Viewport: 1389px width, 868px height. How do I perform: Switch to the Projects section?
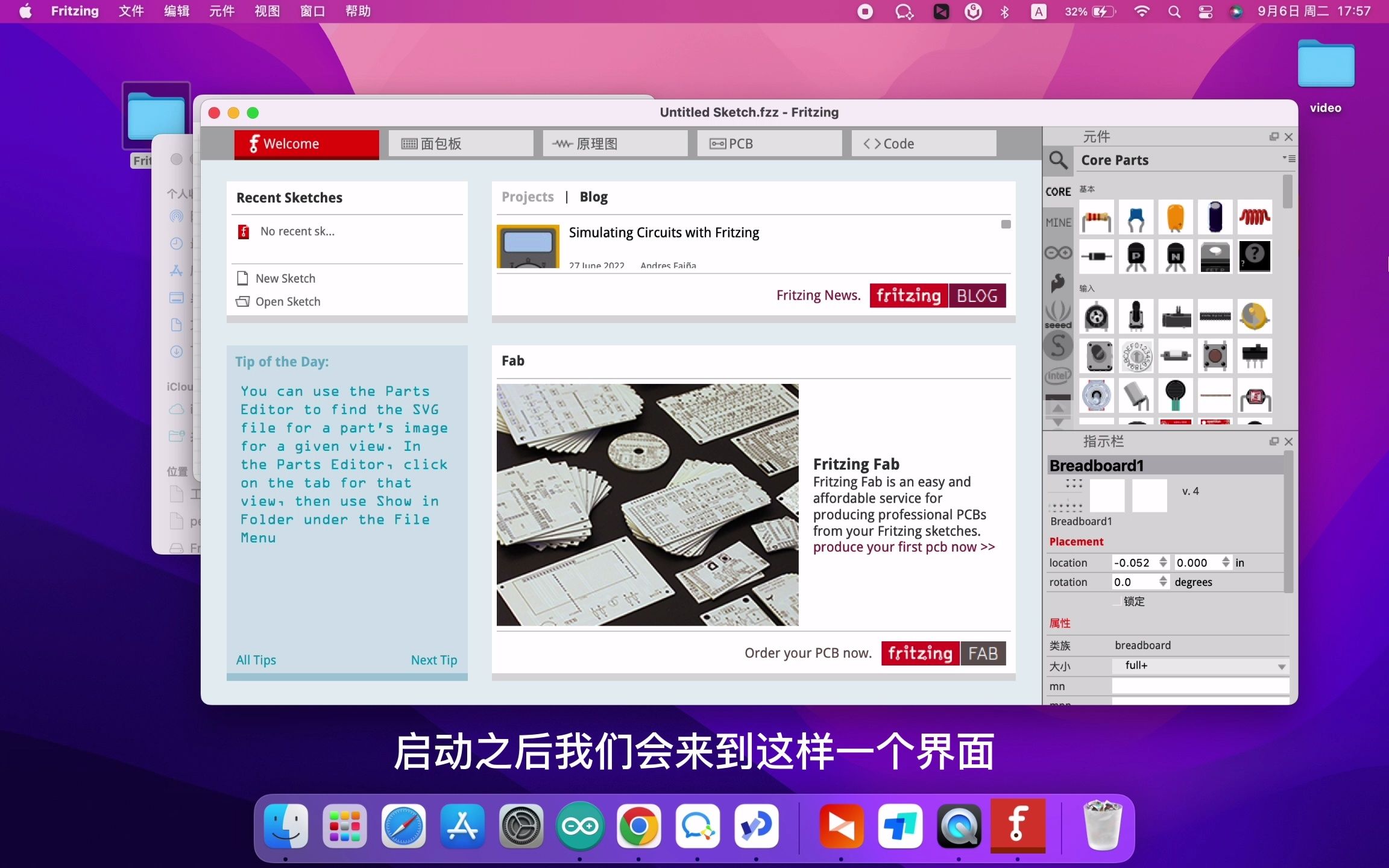coord(528,197)
